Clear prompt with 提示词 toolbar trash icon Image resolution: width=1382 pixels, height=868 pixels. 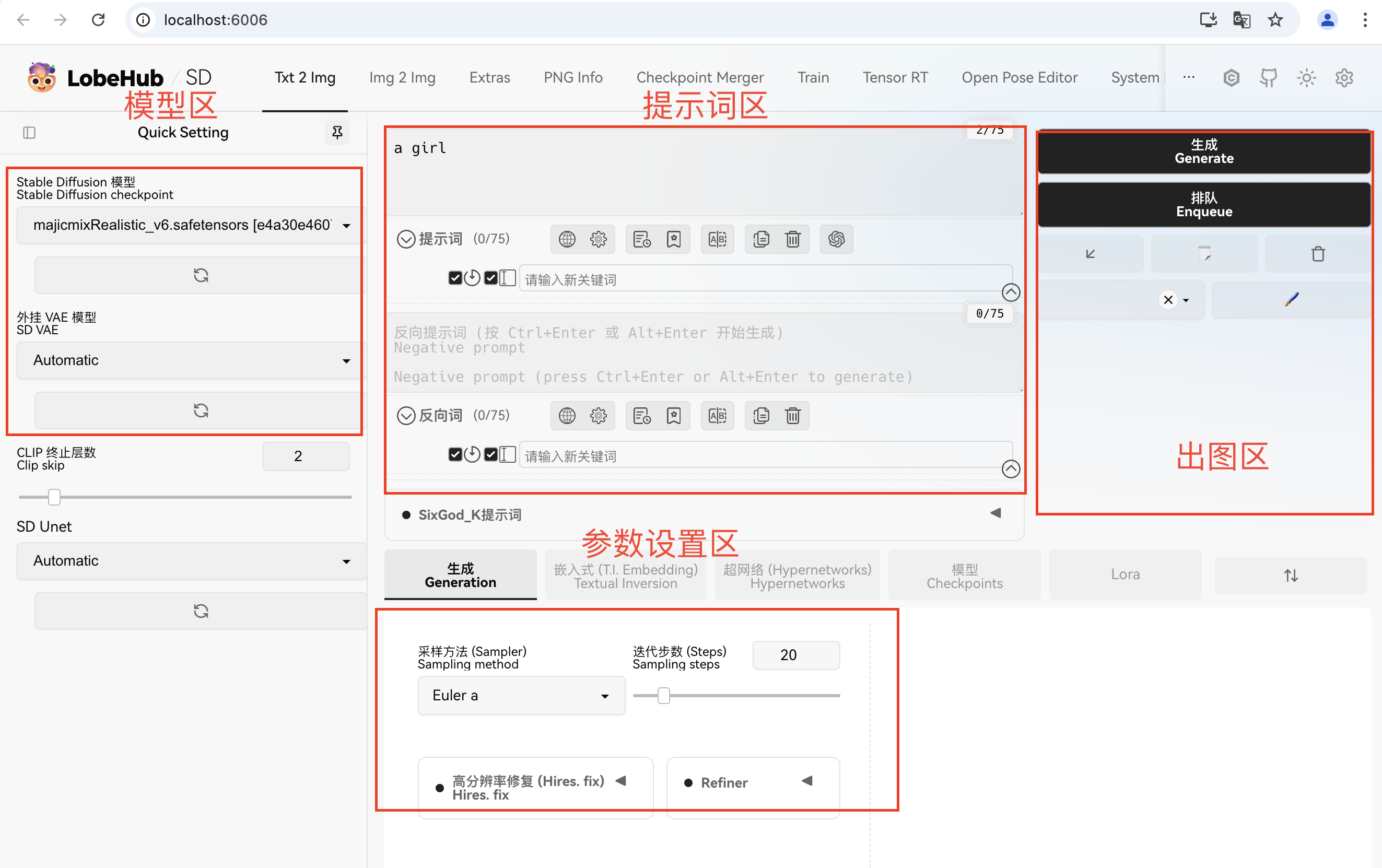tap(792, 239)
